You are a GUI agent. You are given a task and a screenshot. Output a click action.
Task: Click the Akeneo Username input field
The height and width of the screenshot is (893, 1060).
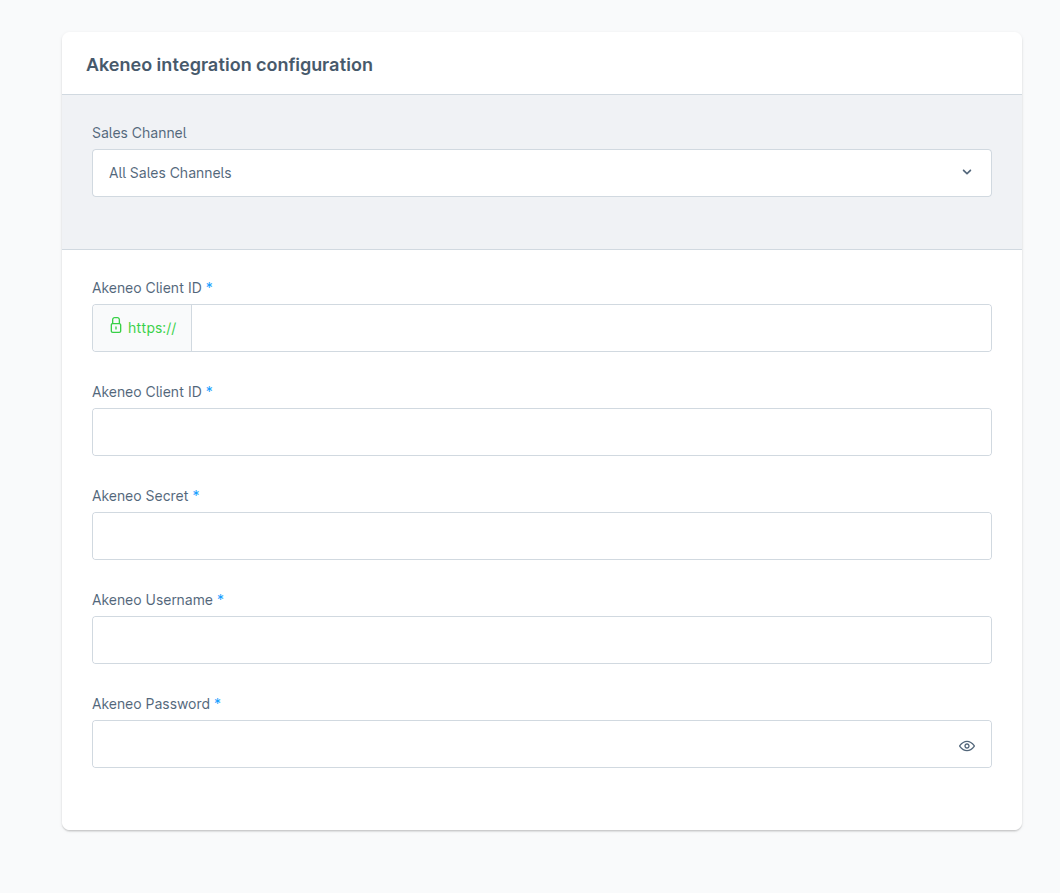[x=541, y=639]
